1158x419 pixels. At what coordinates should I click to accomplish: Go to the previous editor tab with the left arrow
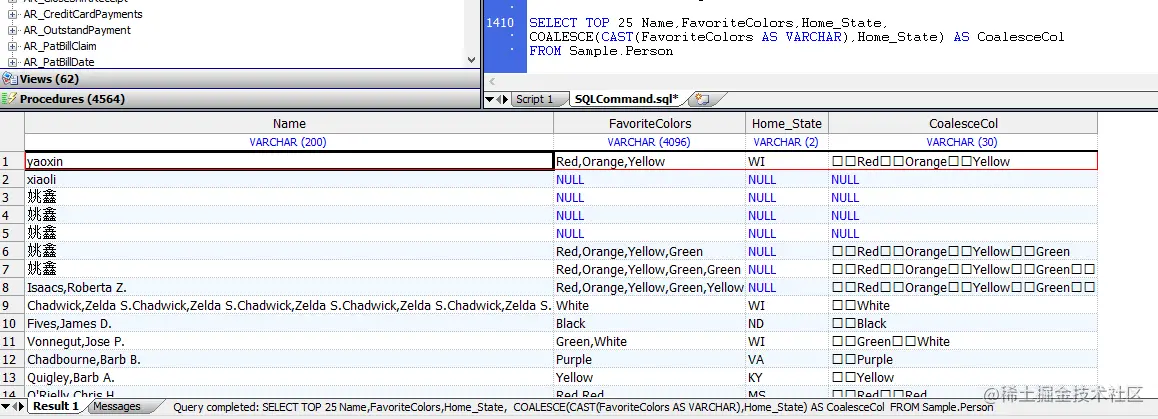[498, 100]
